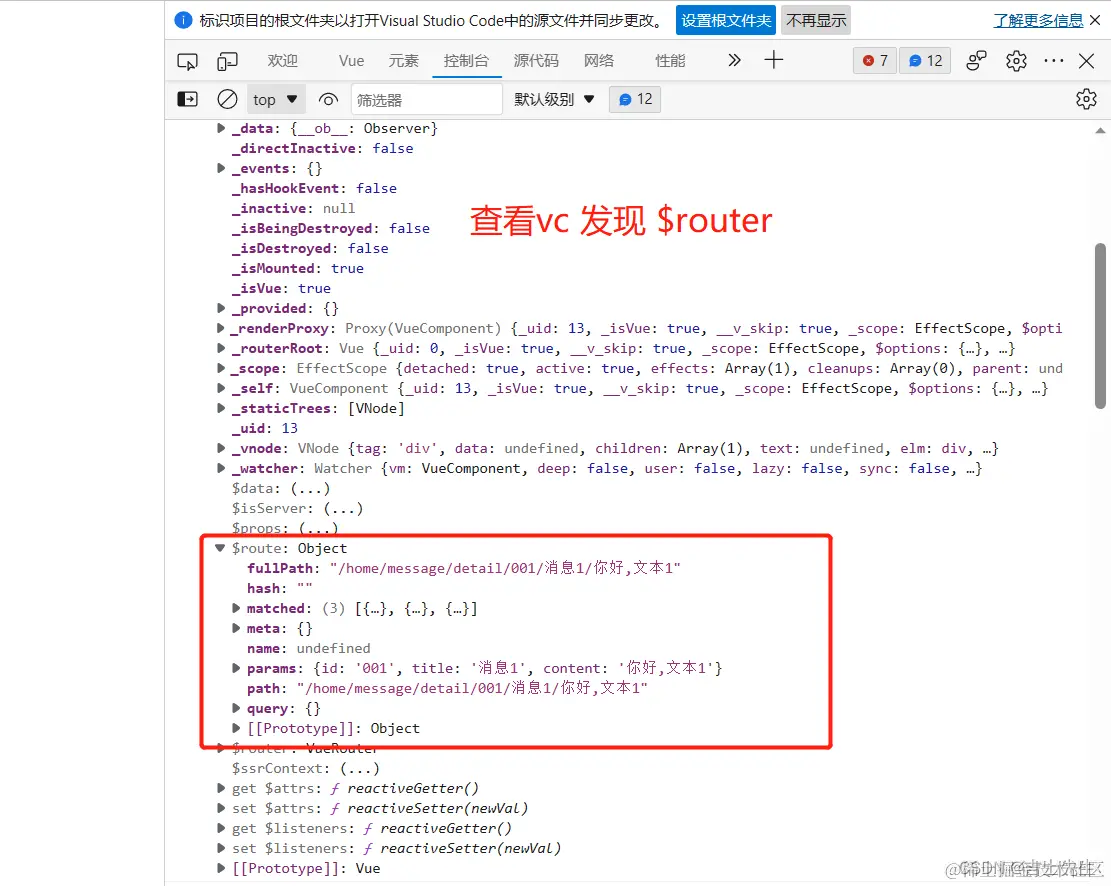Click the _uid: 13 row
1111x886 pixels.
pos(265,428)
